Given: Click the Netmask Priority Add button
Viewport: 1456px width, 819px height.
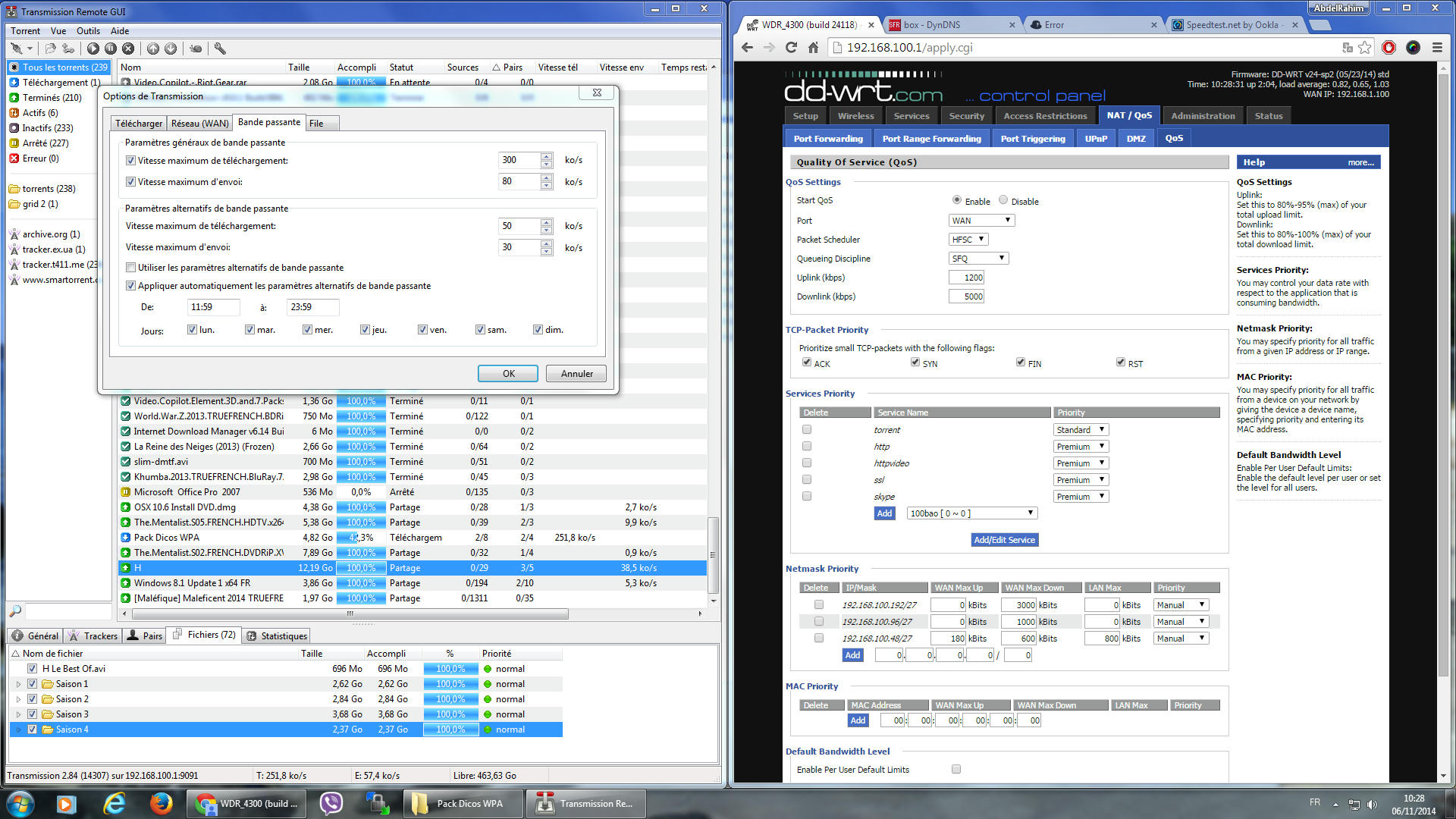Looking at the screenshot, I should tap(853, 655).
